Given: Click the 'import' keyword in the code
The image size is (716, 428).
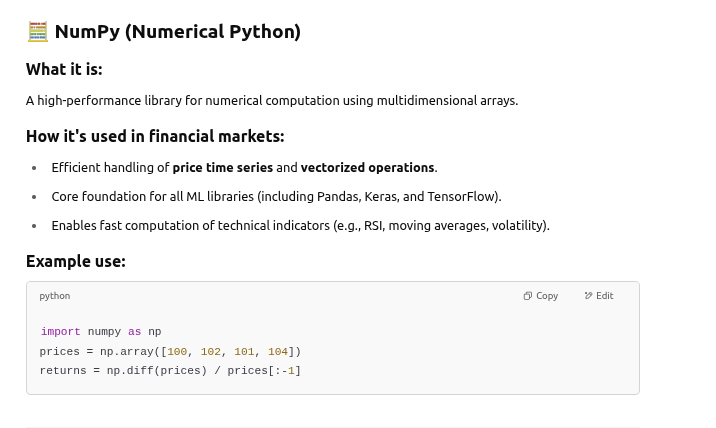Looking at the screenshot, I should click(61, 332).
